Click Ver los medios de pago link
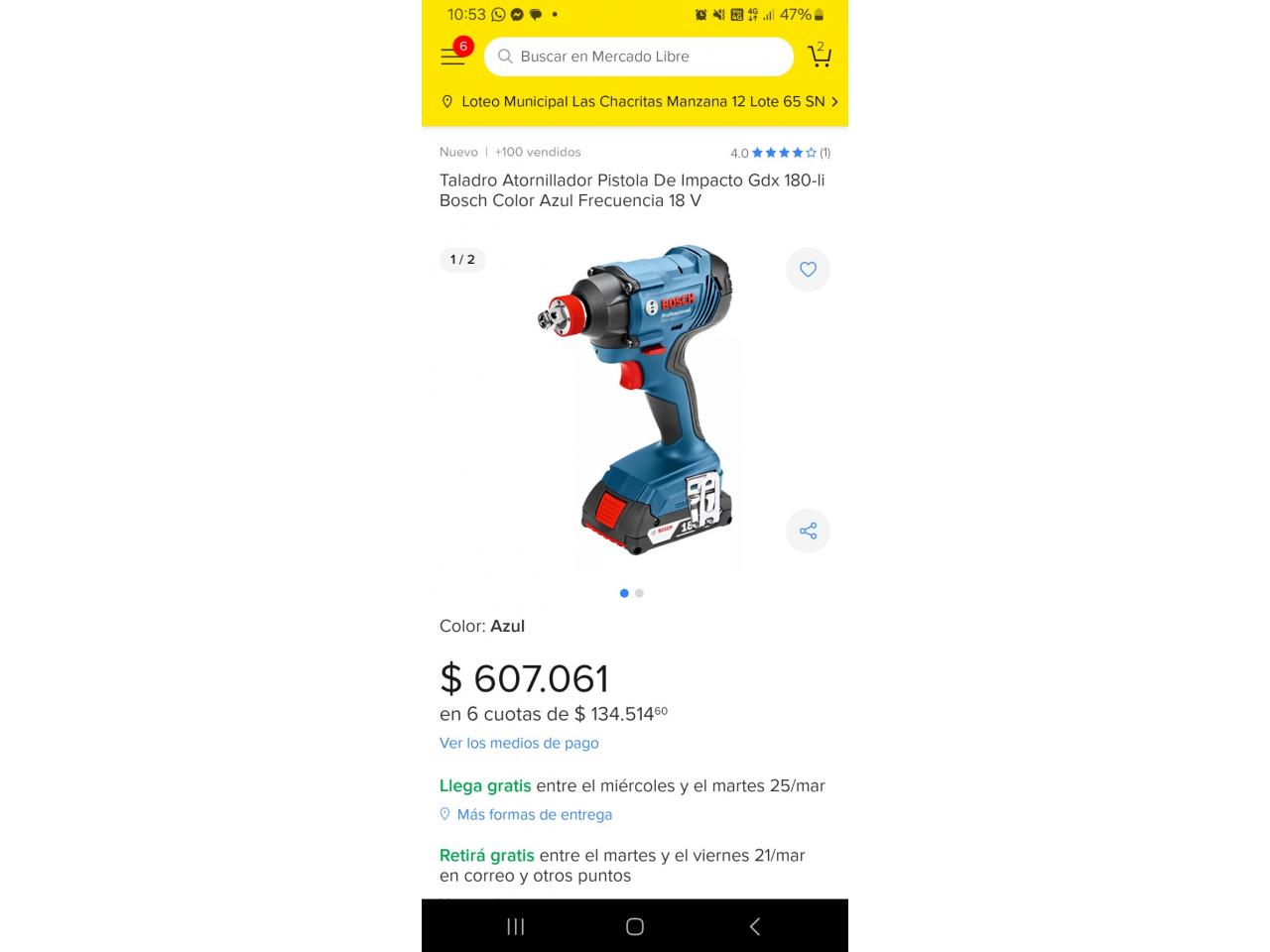The image size is (1270, 952). point(519,743)
